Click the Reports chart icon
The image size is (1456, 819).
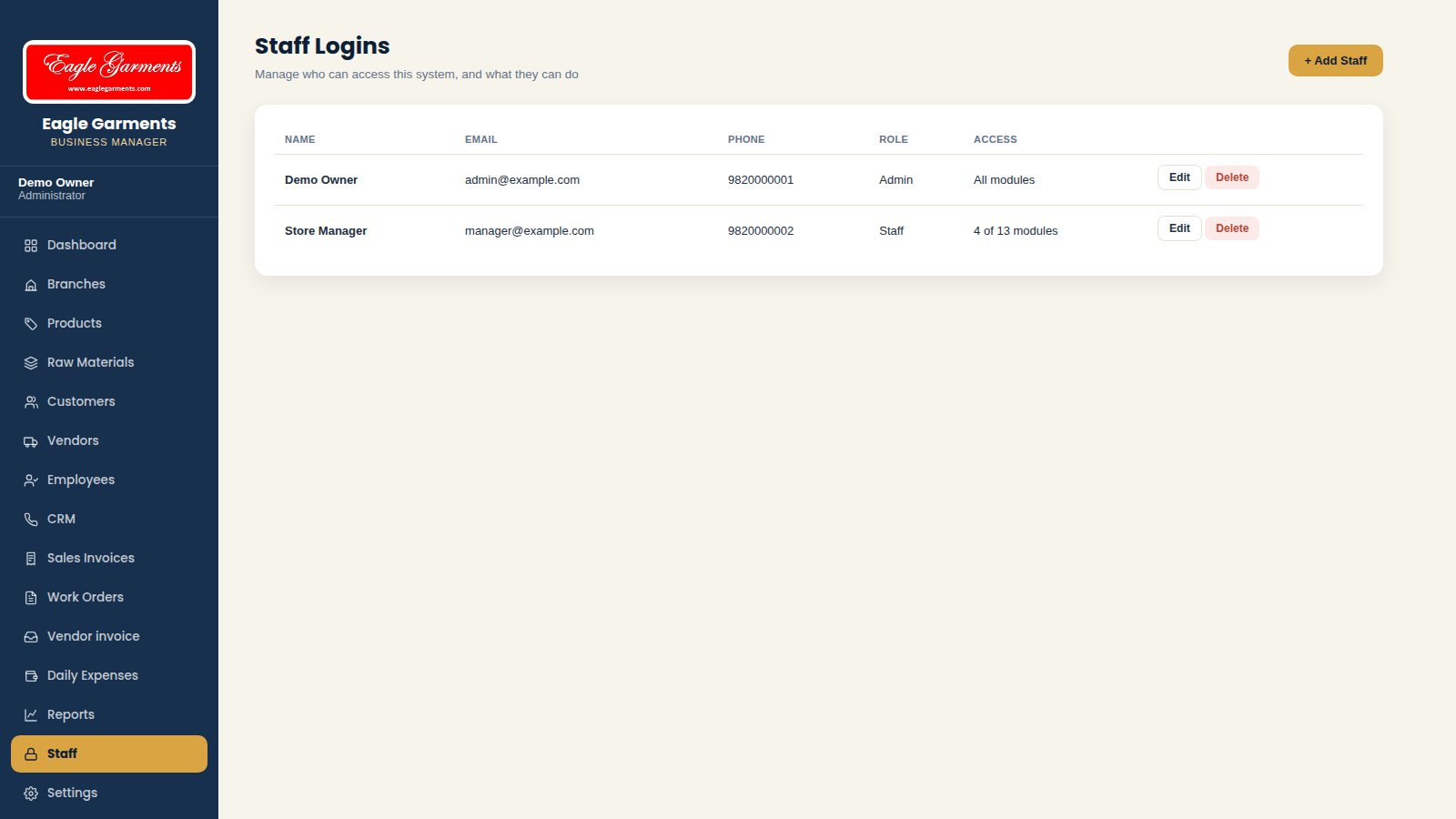coord(31,715)
